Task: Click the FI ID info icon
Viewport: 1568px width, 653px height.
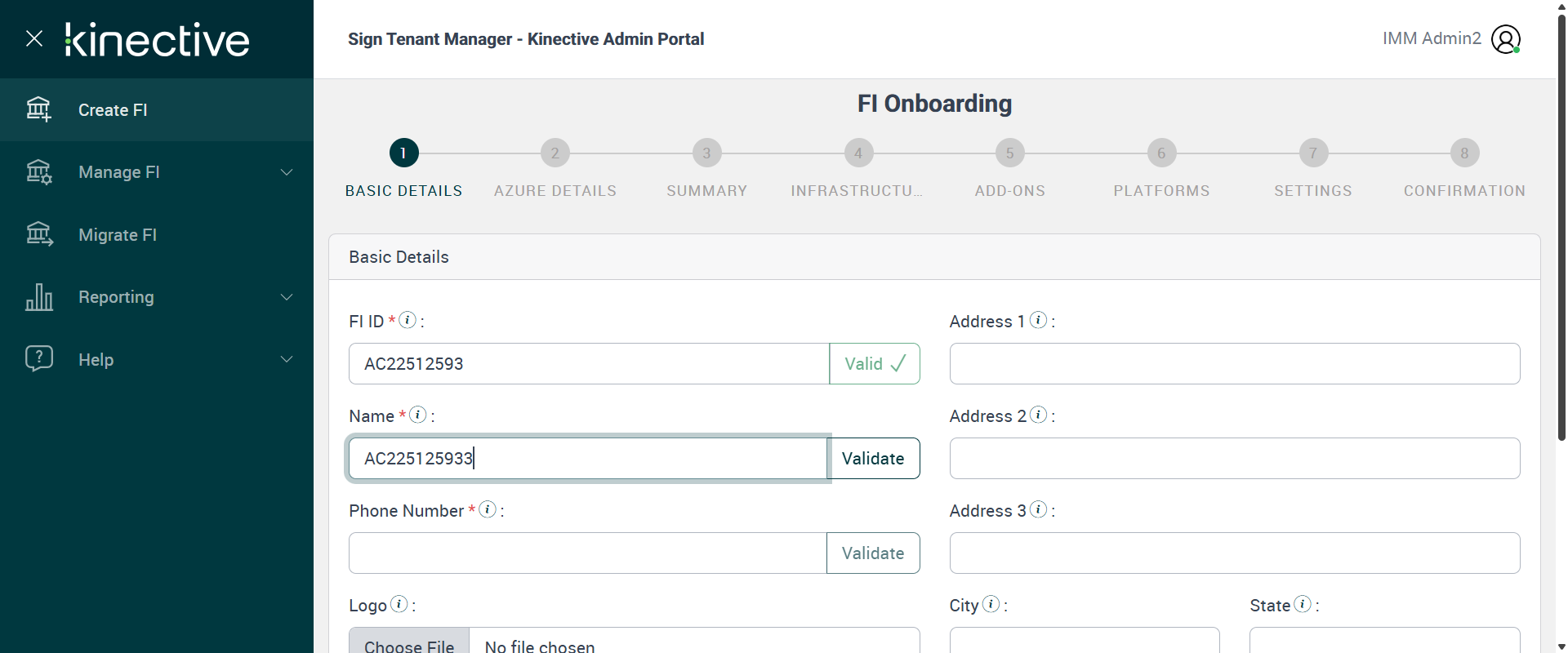Action: [x=408, y=320]
